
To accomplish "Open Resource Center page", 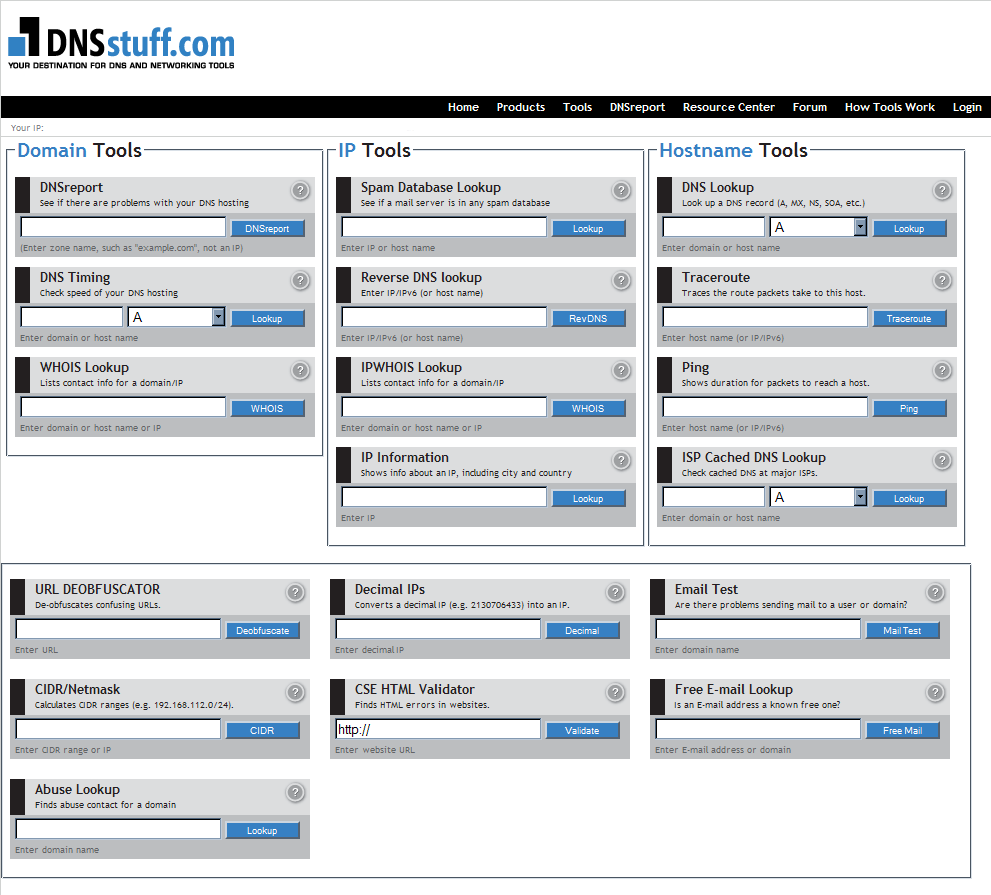I will pos(729,107).
